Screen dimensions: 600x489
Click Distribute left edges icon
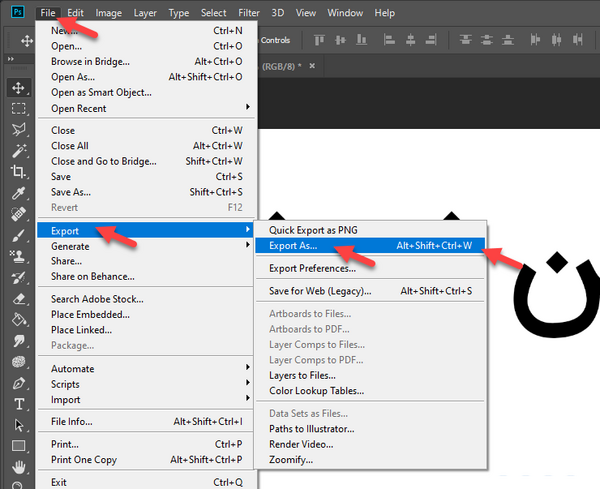pos(535,39)
